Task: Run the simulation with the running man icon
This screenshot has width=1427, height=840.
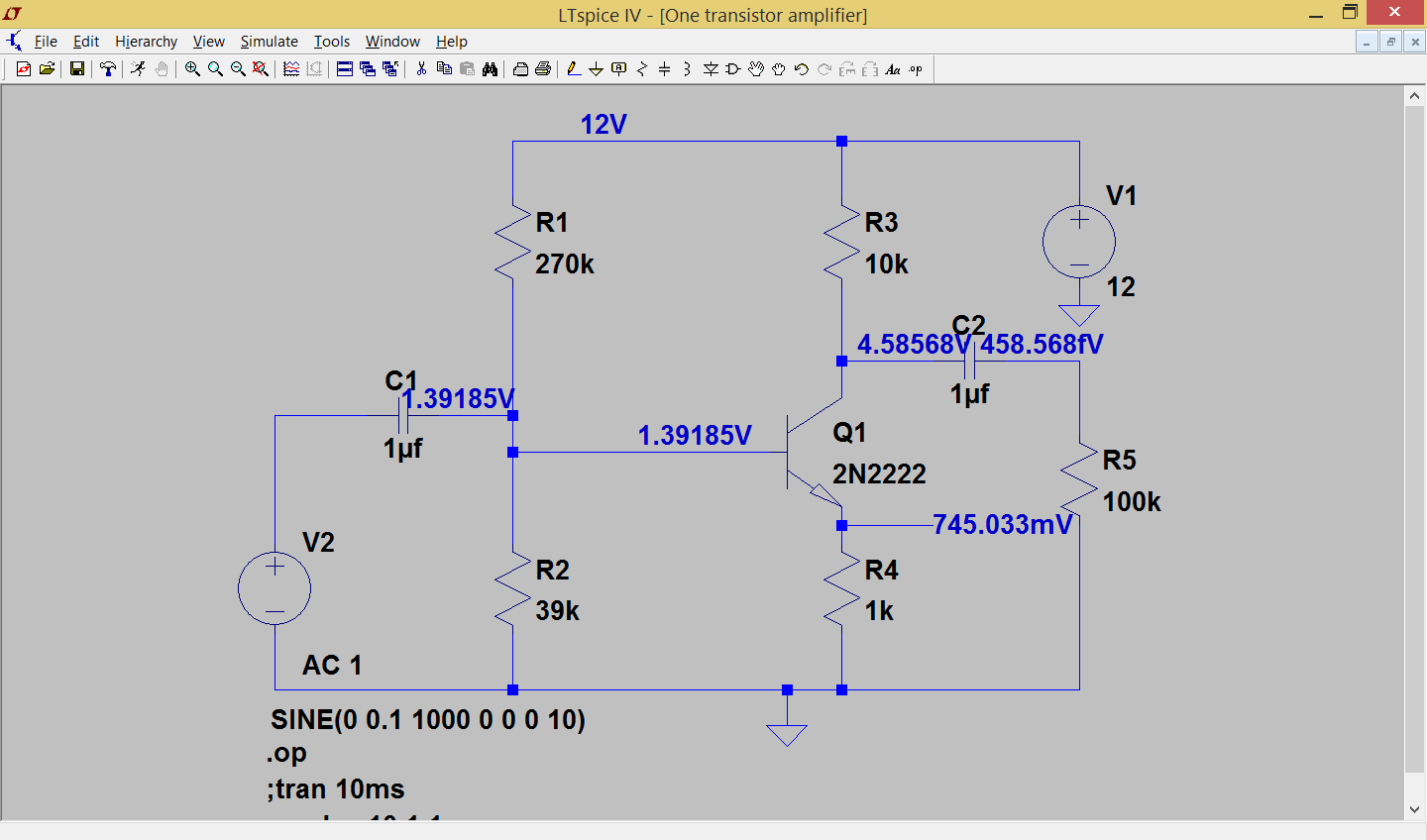Action: 138,69
